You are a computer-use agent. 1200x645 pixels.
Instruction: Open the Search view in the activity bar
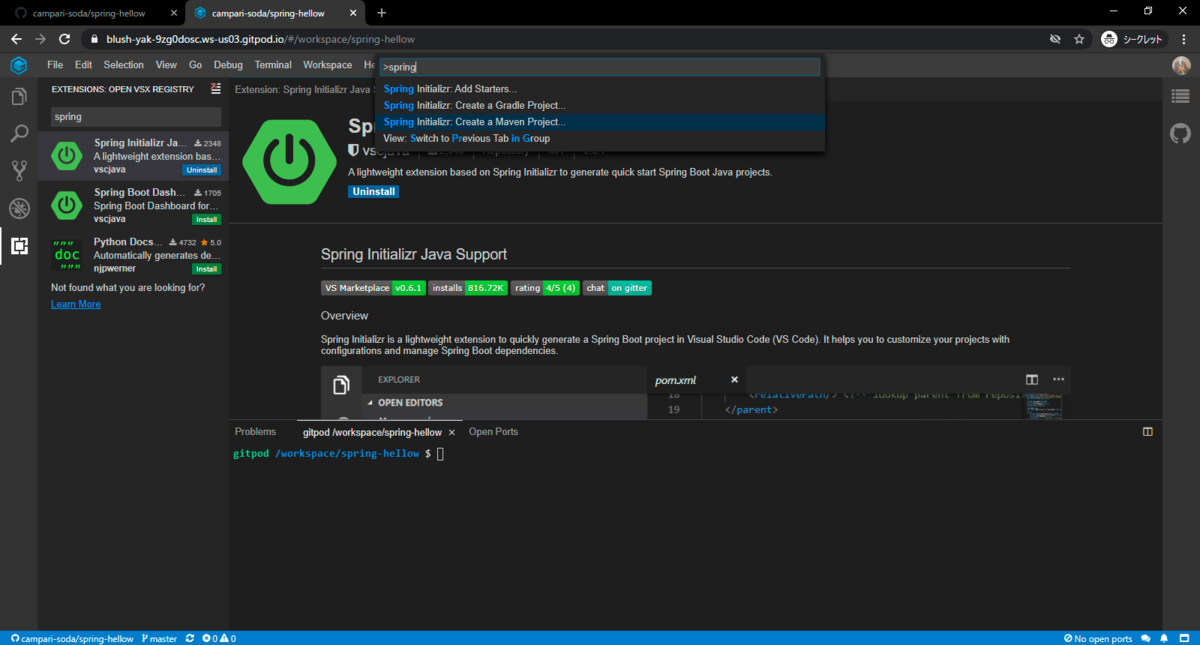coord(19,134)
